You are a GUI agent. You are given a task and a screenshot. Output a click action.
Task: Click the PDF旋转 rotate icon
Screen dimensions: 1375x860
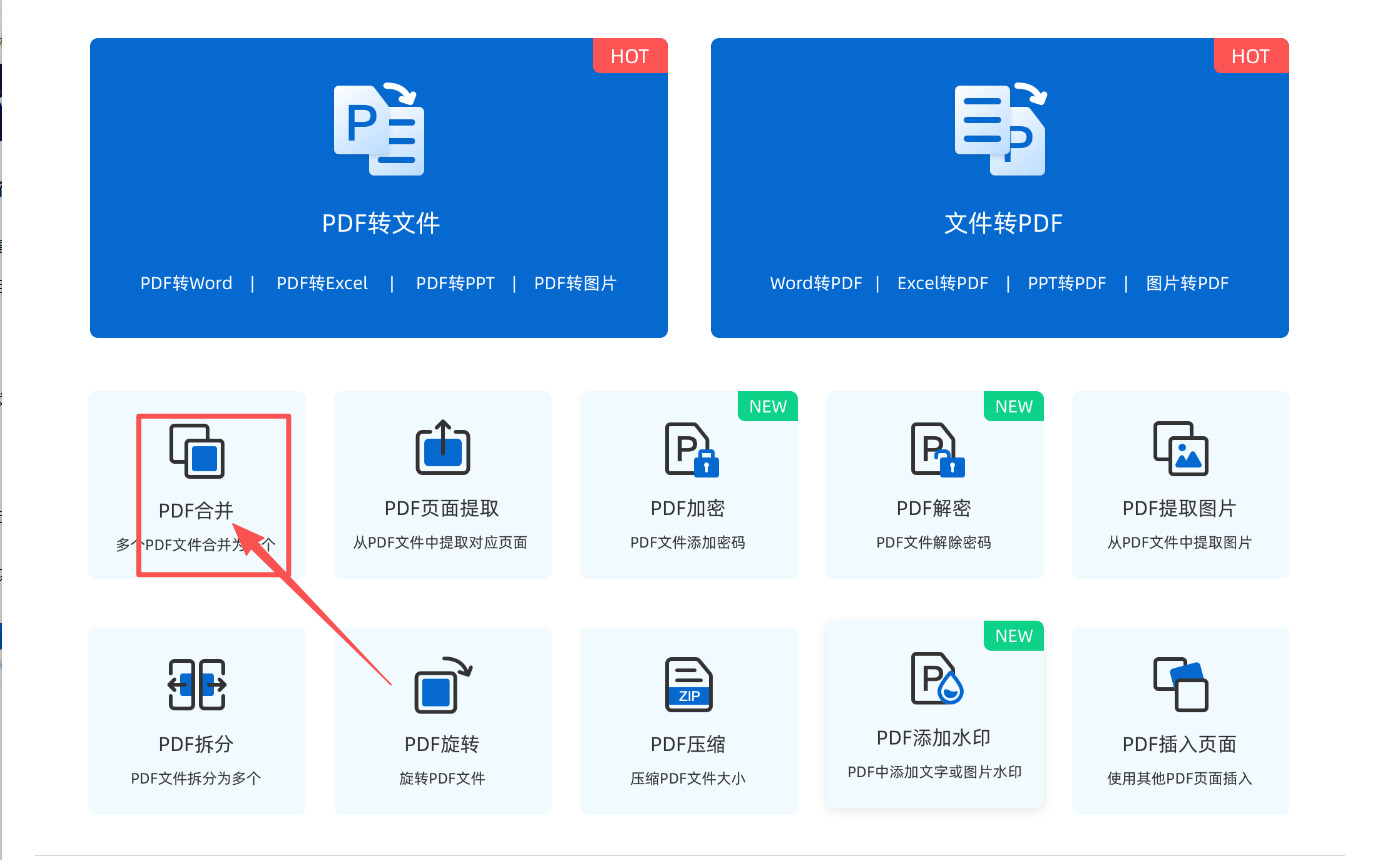click(x=444, y=684)
